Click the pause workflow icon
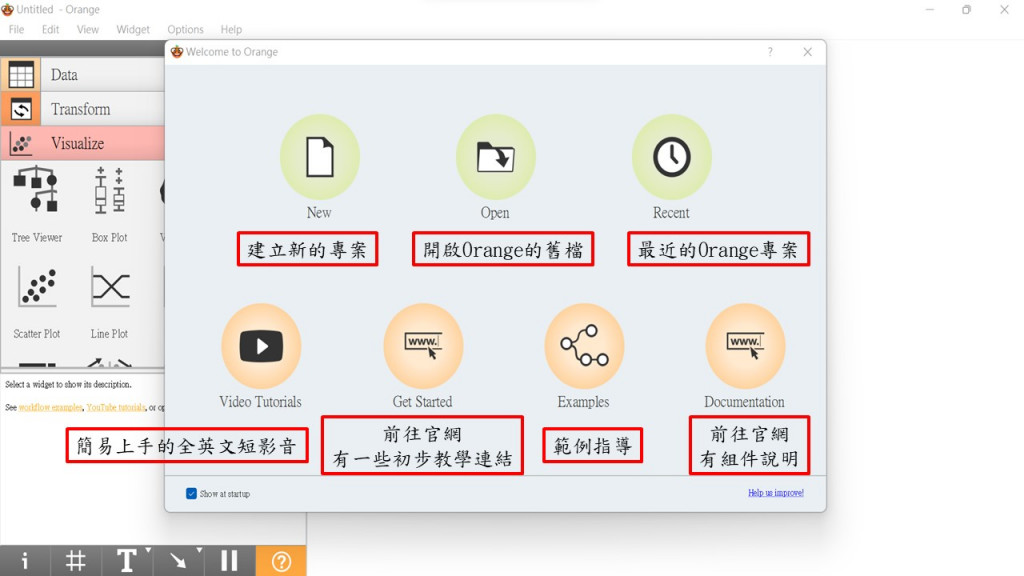Viewport: 1024px width, 576px height. click(x=229, y=560)
